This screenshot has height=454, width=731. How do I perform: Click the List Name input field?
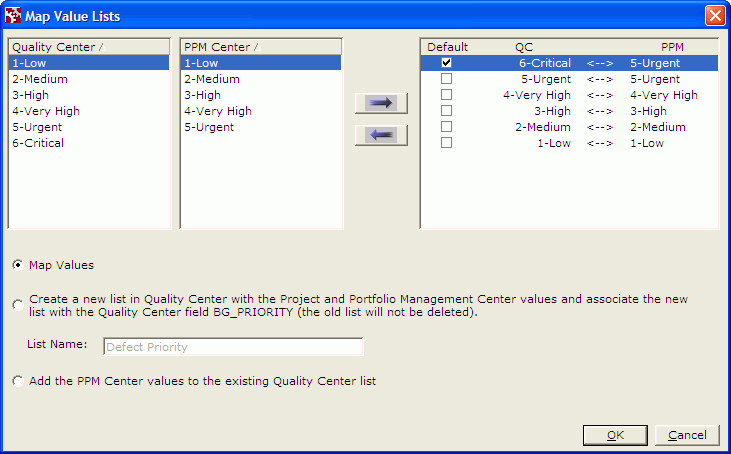pos(233,347)
